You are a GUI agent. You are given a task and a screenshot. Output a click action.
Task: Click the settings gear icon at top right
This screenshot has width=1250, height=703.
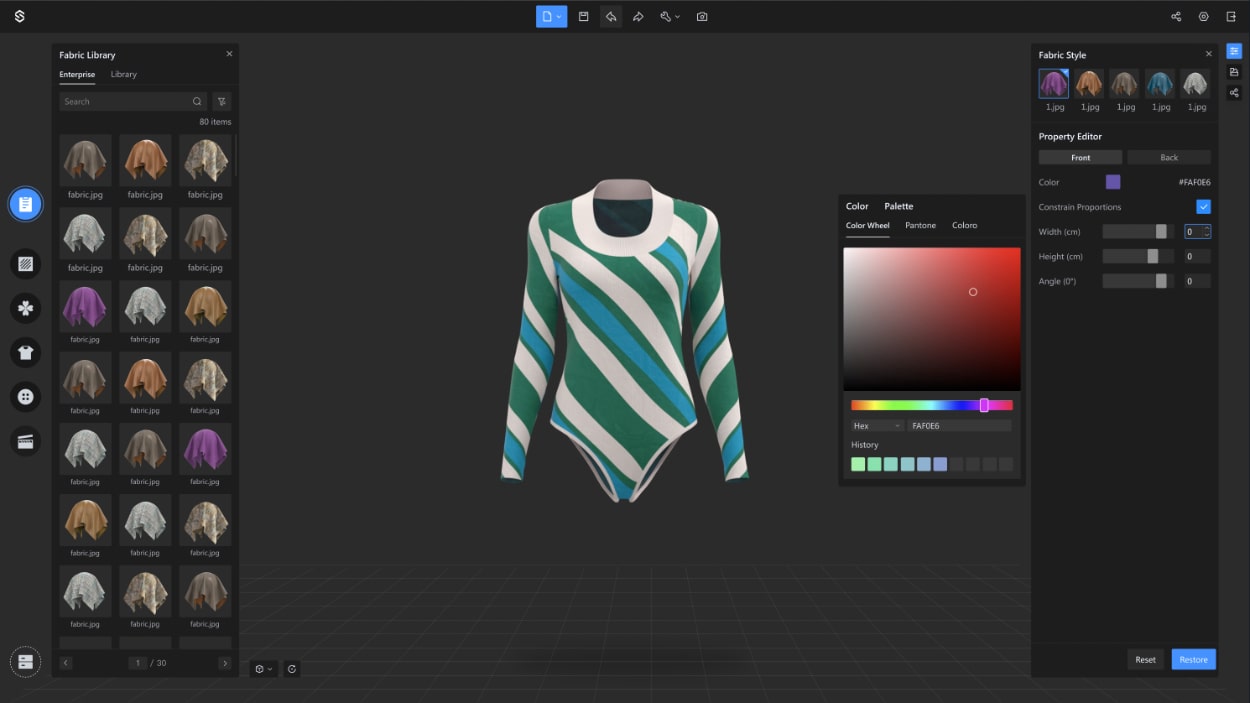pyautogui.click(x=1203, y=16)
